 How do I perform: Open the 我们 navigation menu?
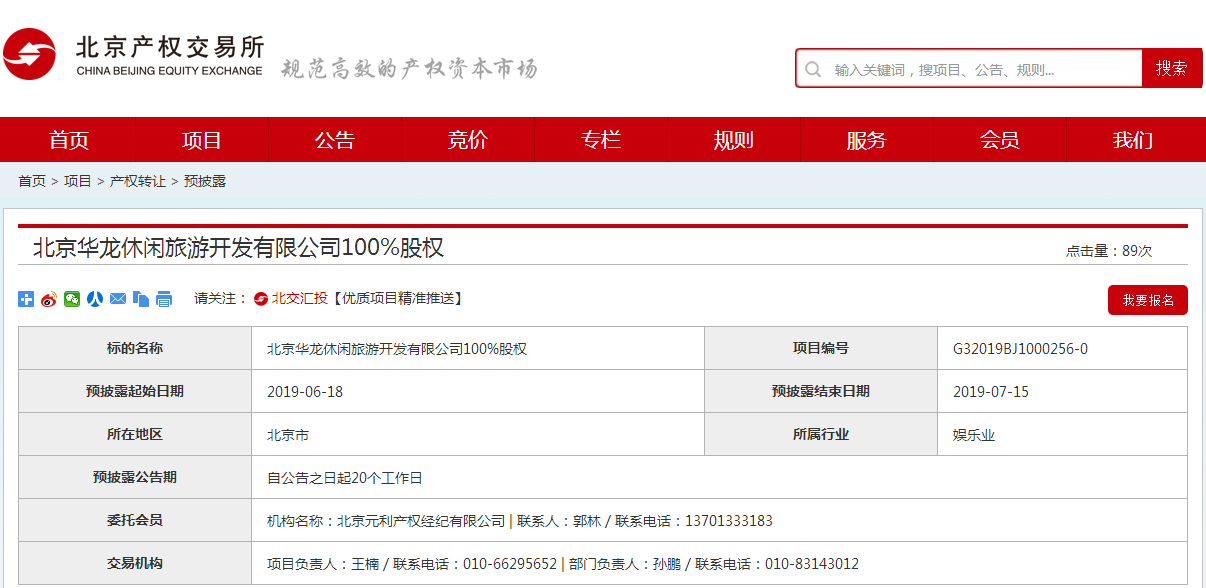tap(1133, 140)
